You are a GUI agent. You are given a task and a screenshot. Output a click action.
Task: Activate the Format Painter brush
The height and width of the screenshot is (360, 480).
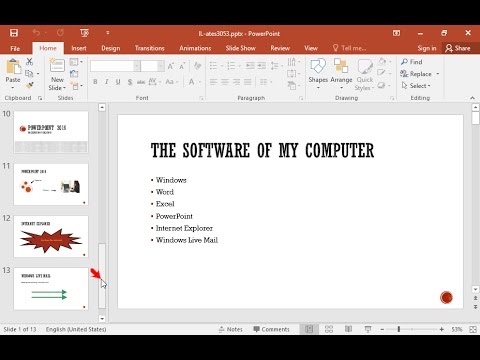(x=29, y=85)
